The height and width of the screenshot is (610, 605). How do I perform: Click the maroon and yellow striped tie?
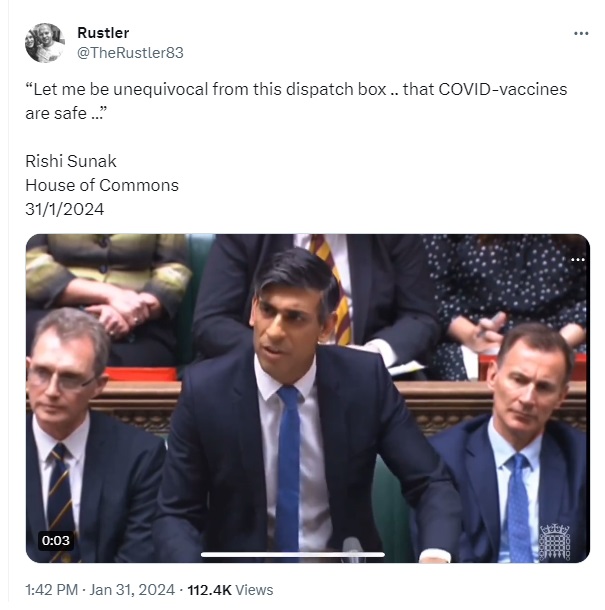coord(335,290)
